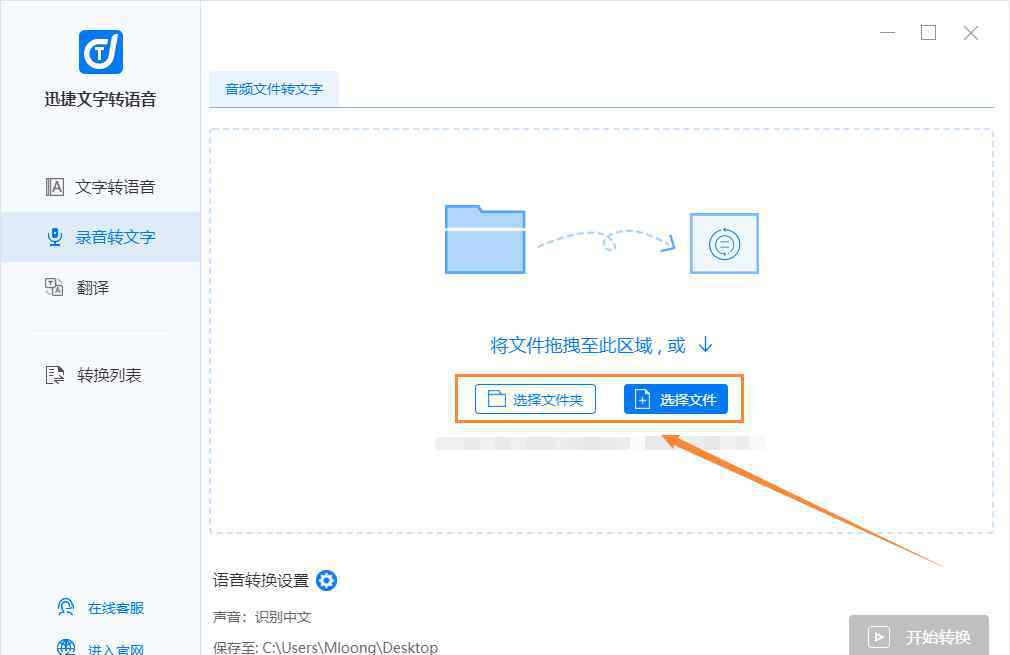Click the save path C:\Users\Mloong\Desktop
Viewport: 1010px width, 655px height.
pyautogui.click(x=350, y=647)
